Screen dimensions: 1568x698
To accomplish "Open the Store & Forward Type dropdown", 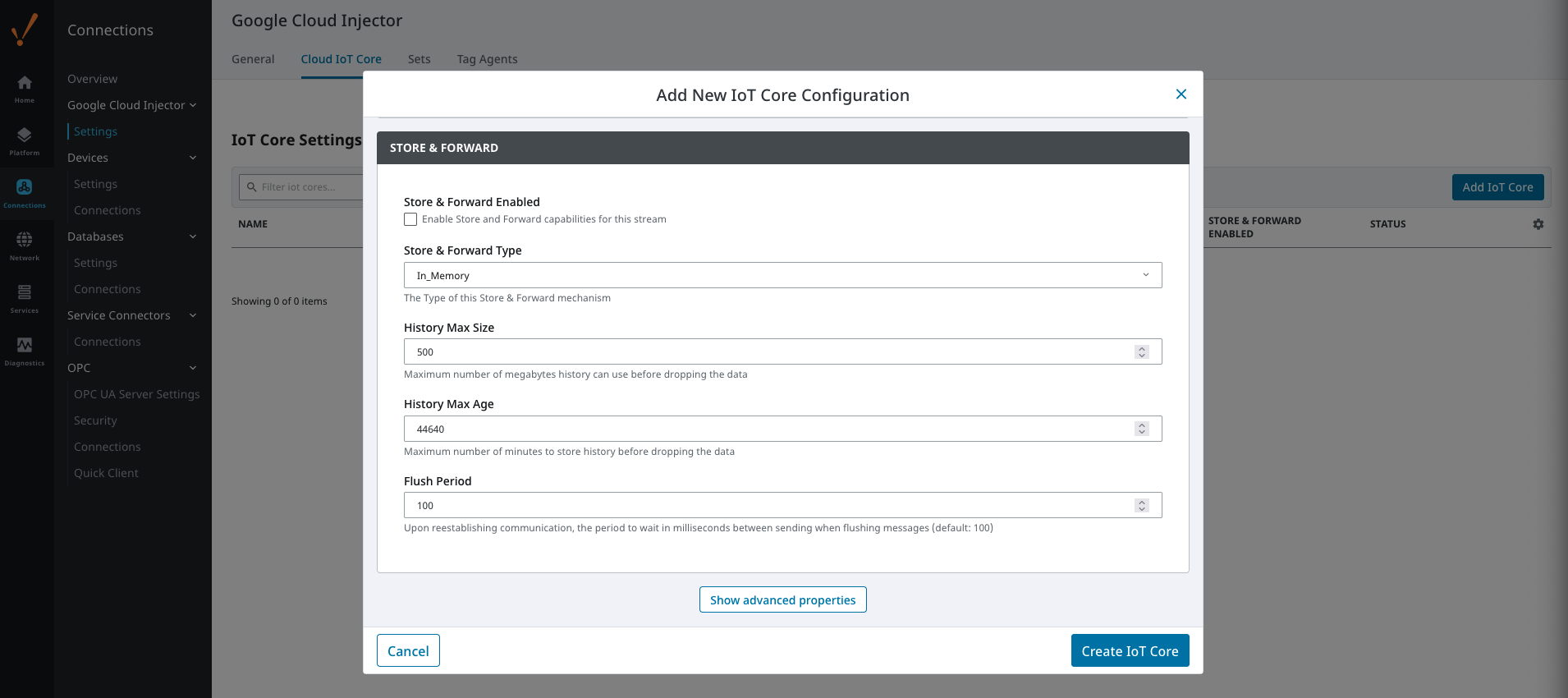I will tap(782, 275).
